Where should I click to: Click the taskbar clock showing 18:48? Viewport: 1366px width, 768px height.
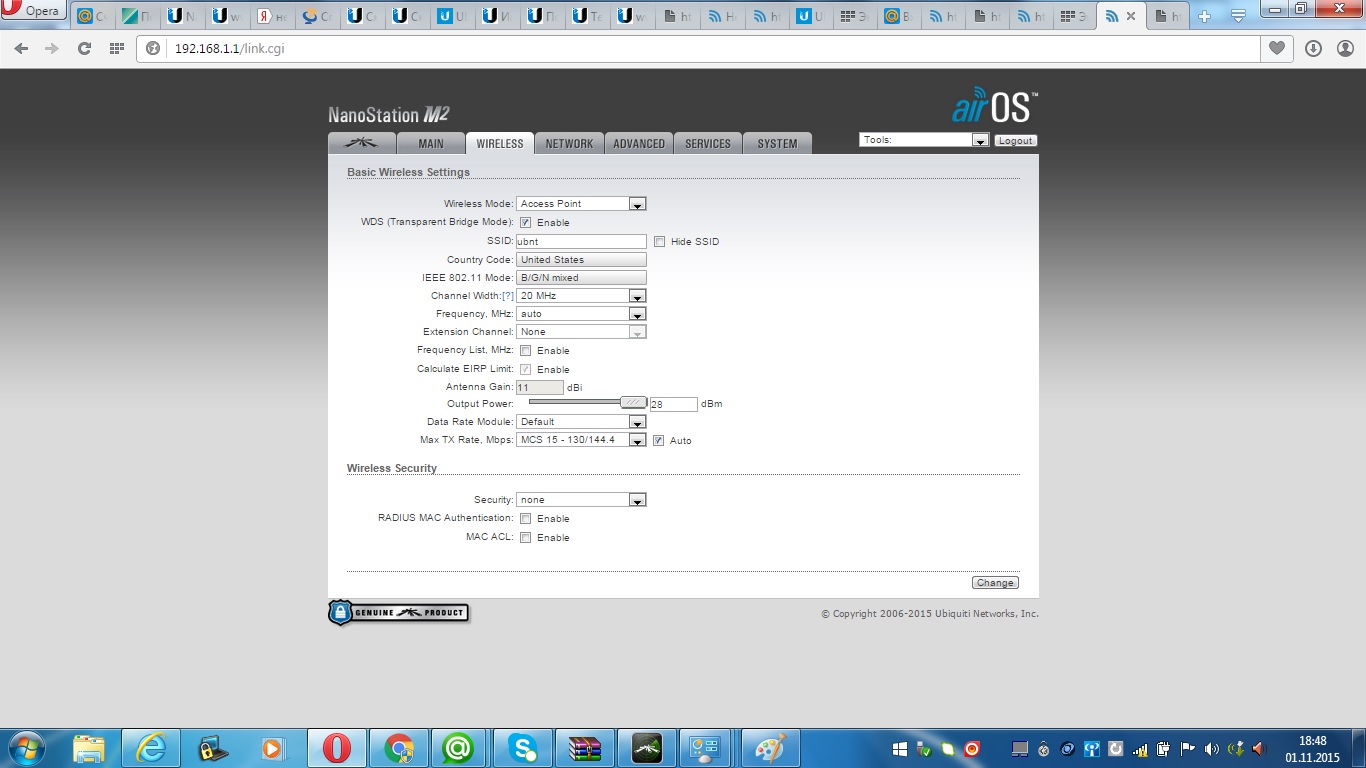pos(1312,749)
